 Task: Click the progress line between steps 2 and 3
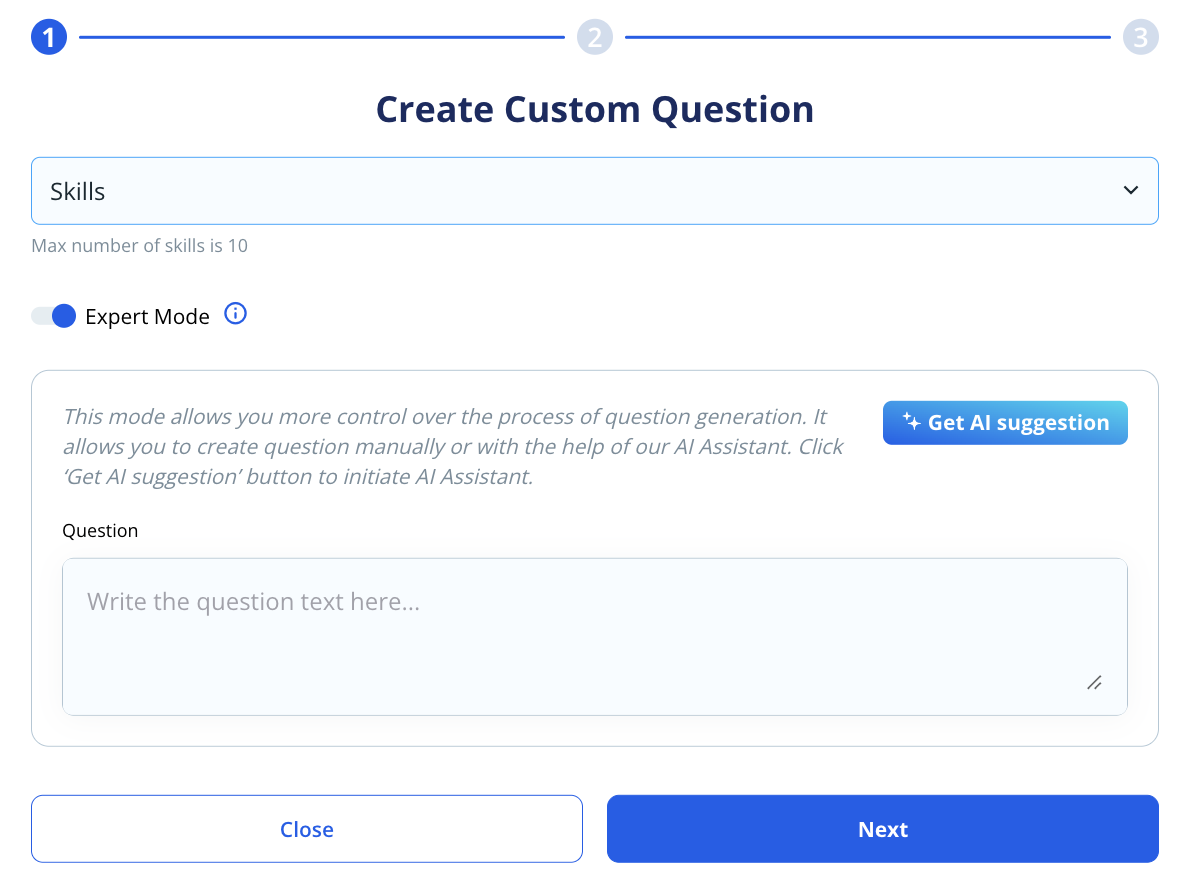(x=867, y=37)
